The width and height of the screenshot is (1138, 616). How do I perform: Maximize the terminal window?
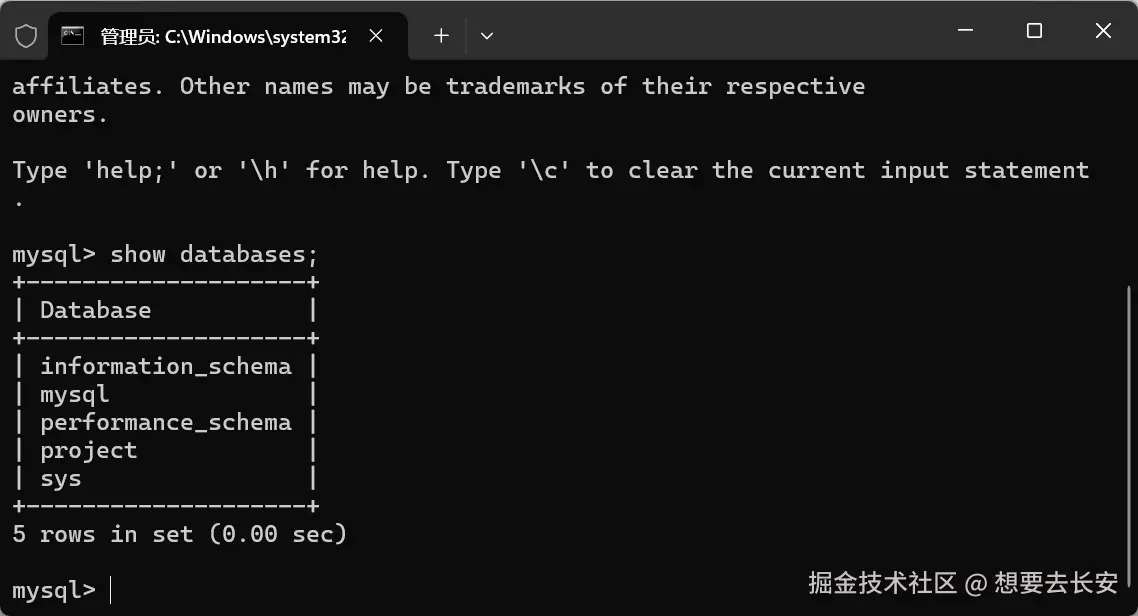[x=1034, y=30]
